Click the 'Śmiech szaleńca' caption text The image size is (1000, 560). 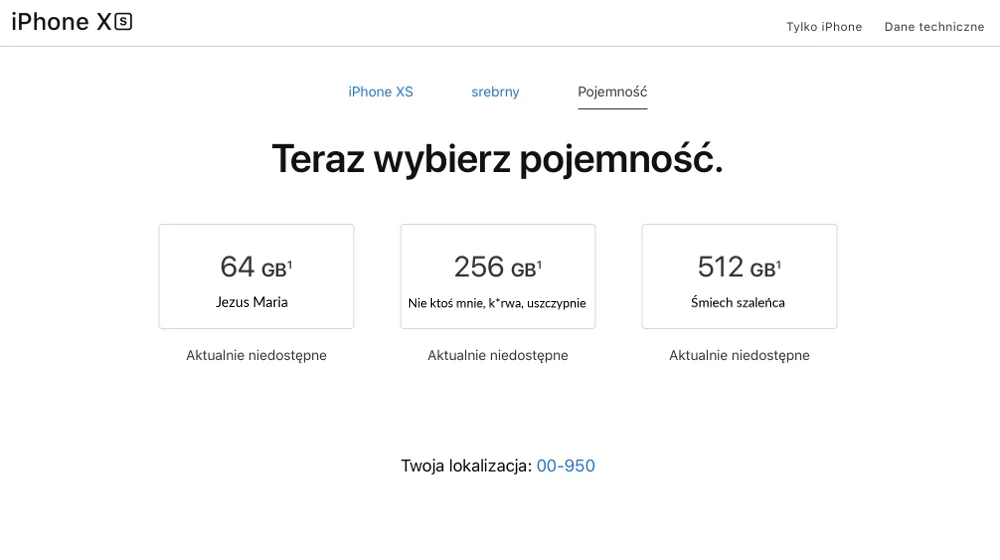tap(738, 302)
